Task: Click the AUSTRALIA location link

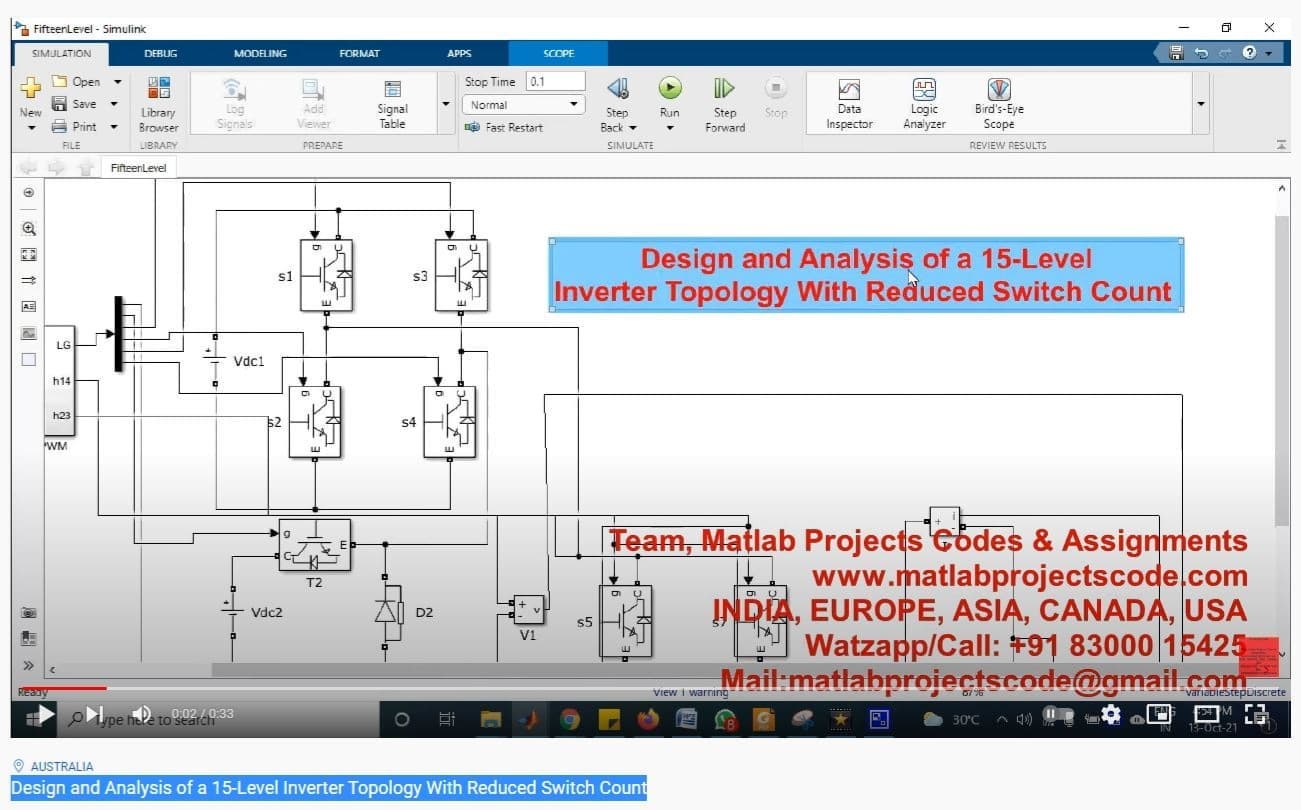Action: 62,767
